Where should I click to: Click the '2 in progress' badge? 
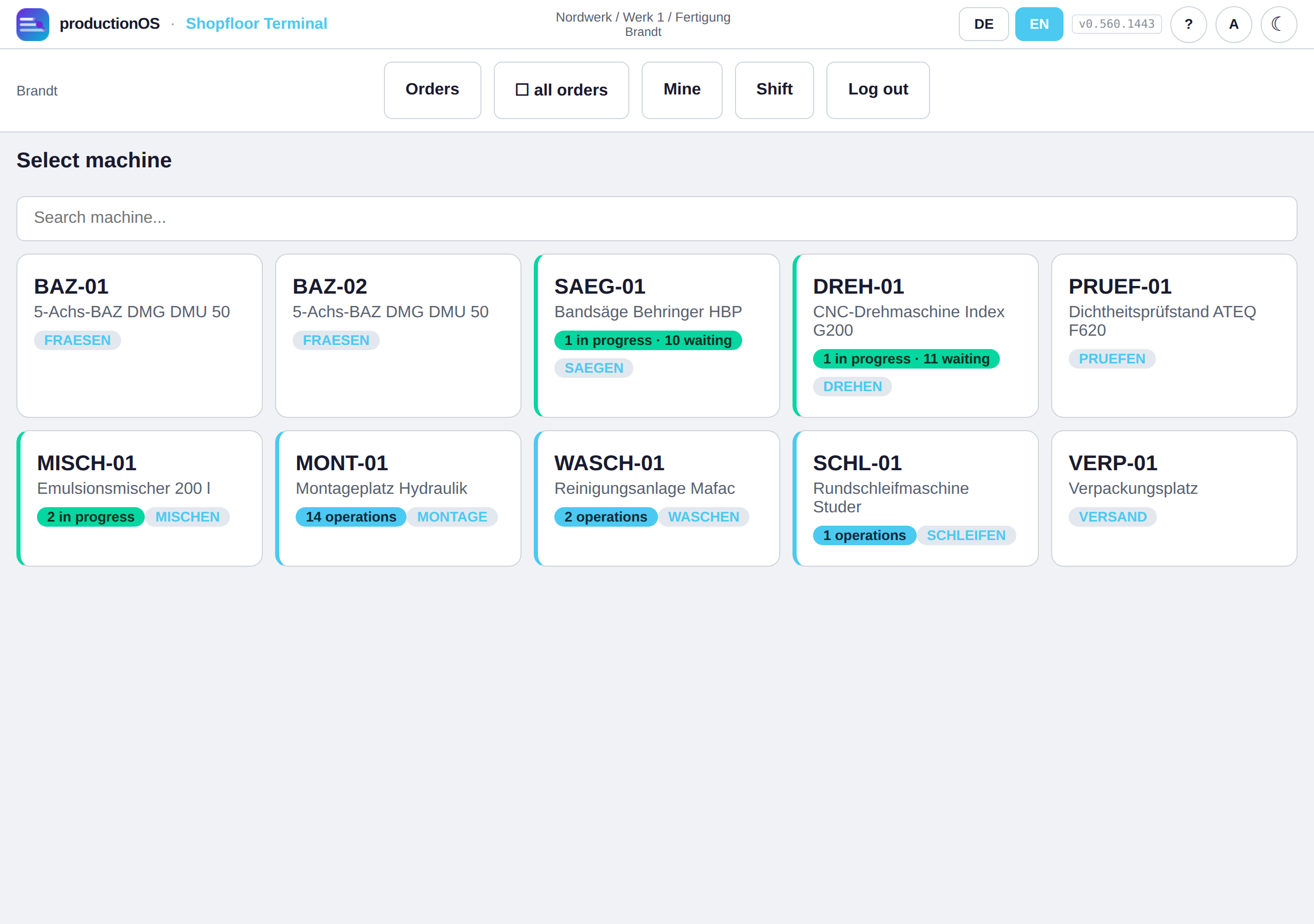point(90,516)
